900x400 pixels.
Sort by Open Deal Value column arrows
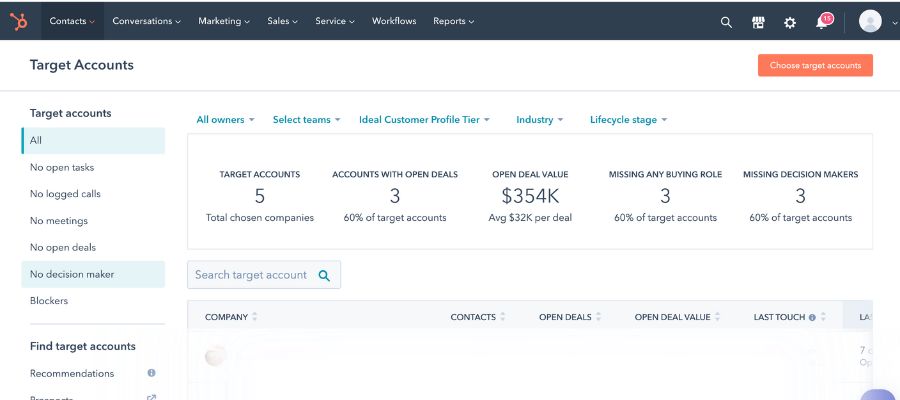point(717,317)
